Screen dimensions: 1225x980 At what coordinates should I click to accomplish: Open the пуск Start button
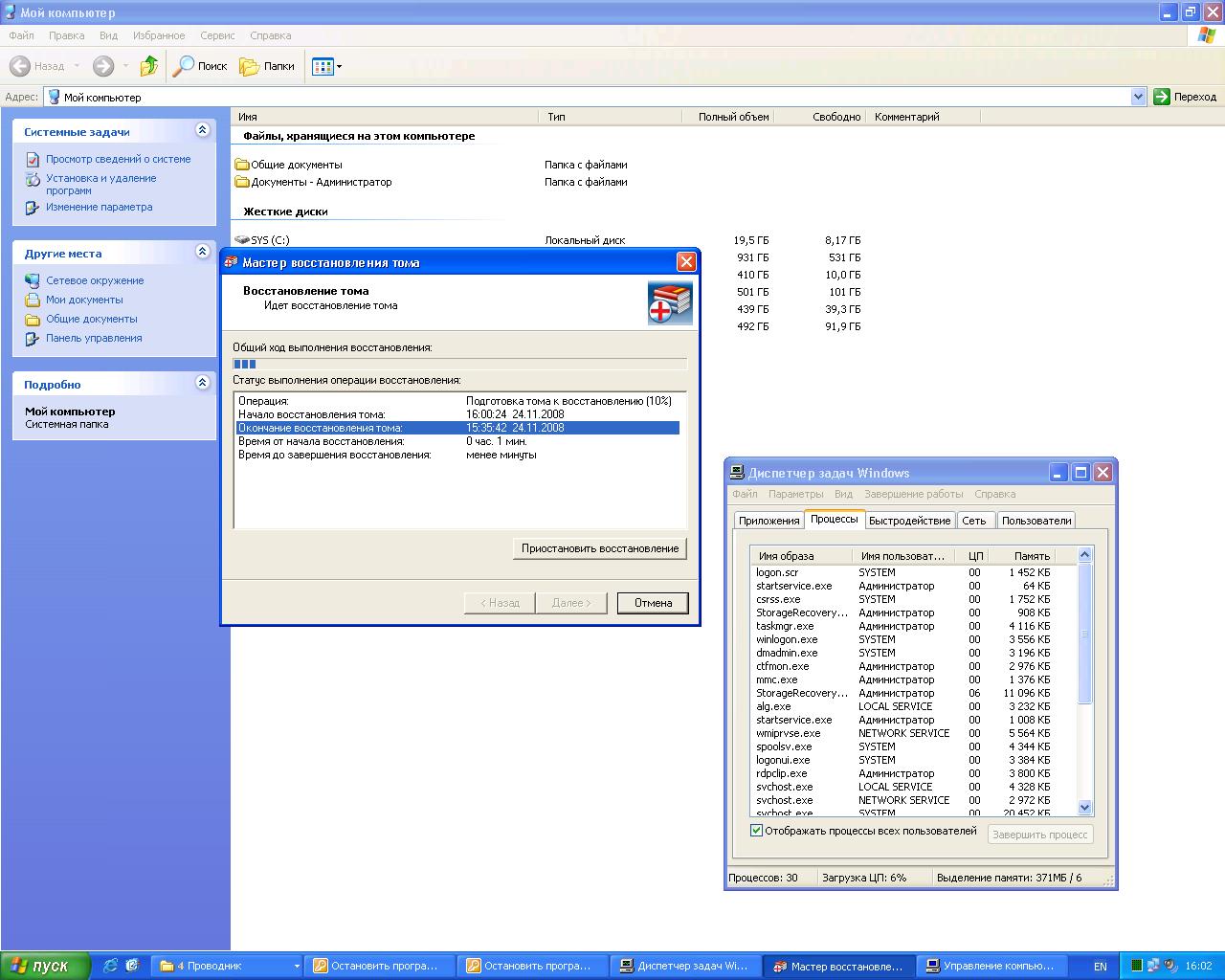(46, 966)
